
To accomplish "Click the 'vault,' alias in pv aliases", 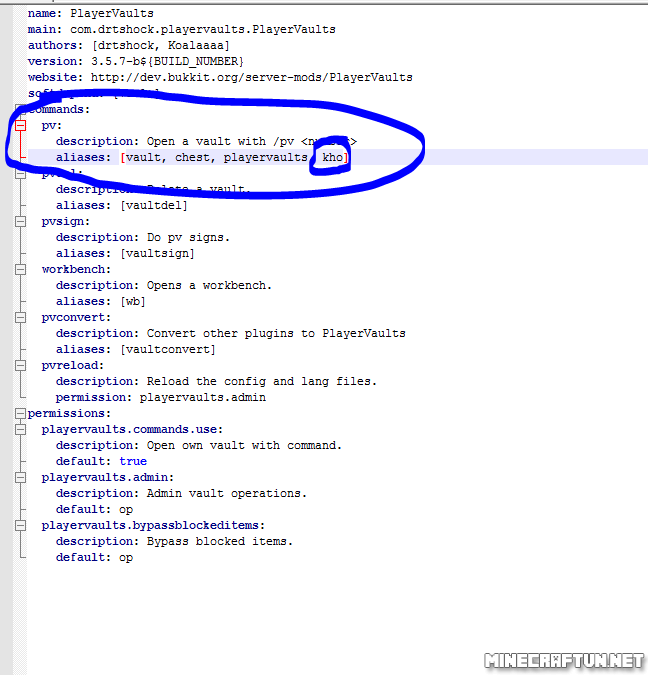I will (x=146, y=157).
